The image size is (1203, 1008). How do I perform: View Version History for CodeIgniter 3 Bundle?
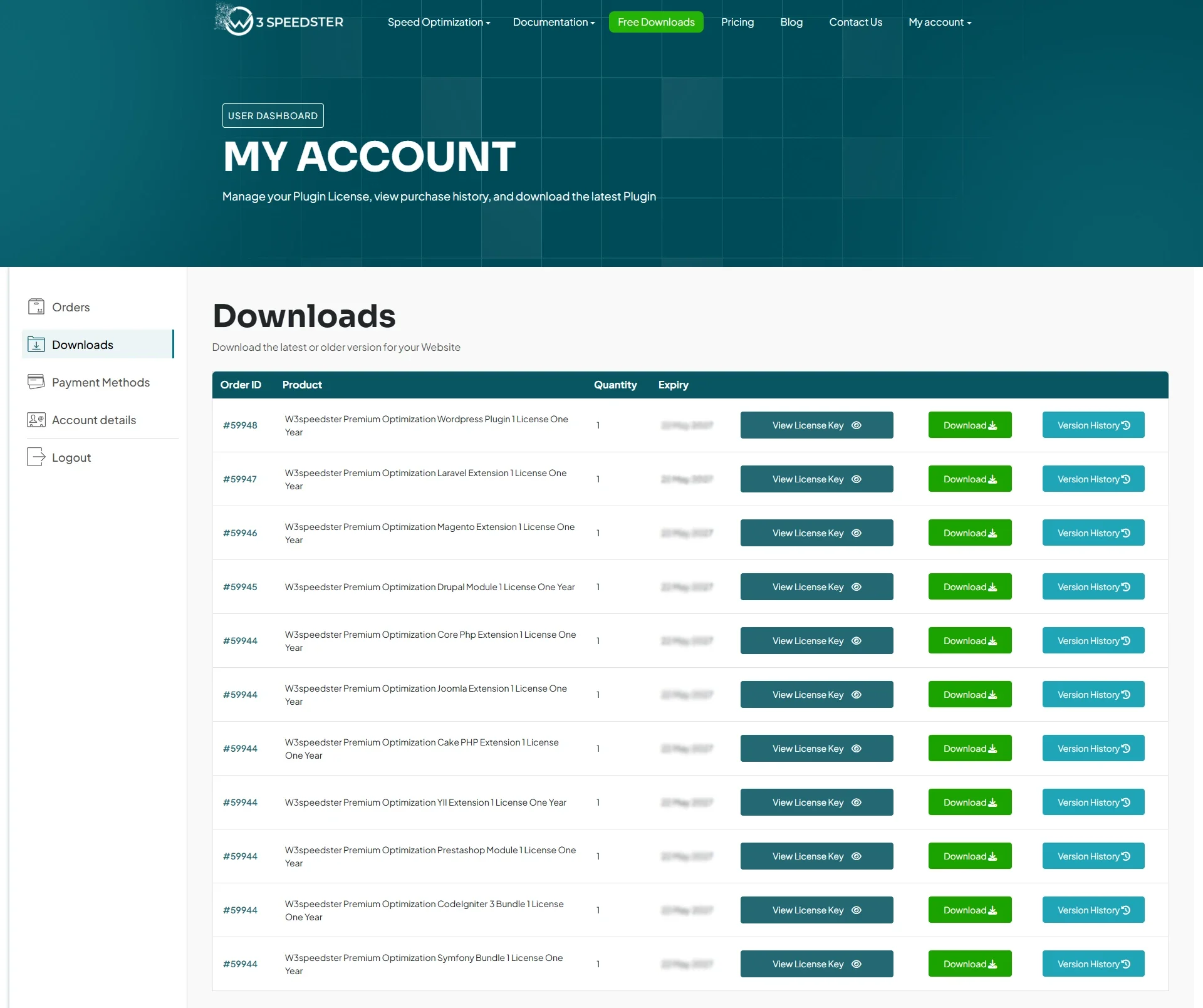(x=1093, y=910)
